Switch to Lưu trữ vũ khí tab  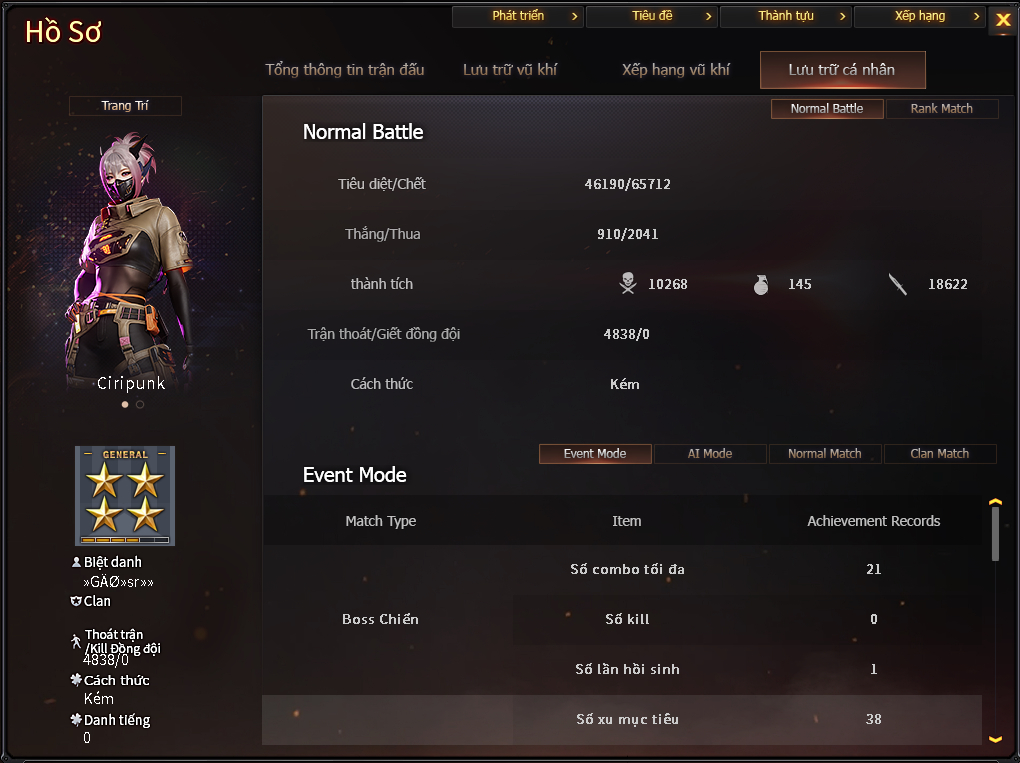point(510,70)
